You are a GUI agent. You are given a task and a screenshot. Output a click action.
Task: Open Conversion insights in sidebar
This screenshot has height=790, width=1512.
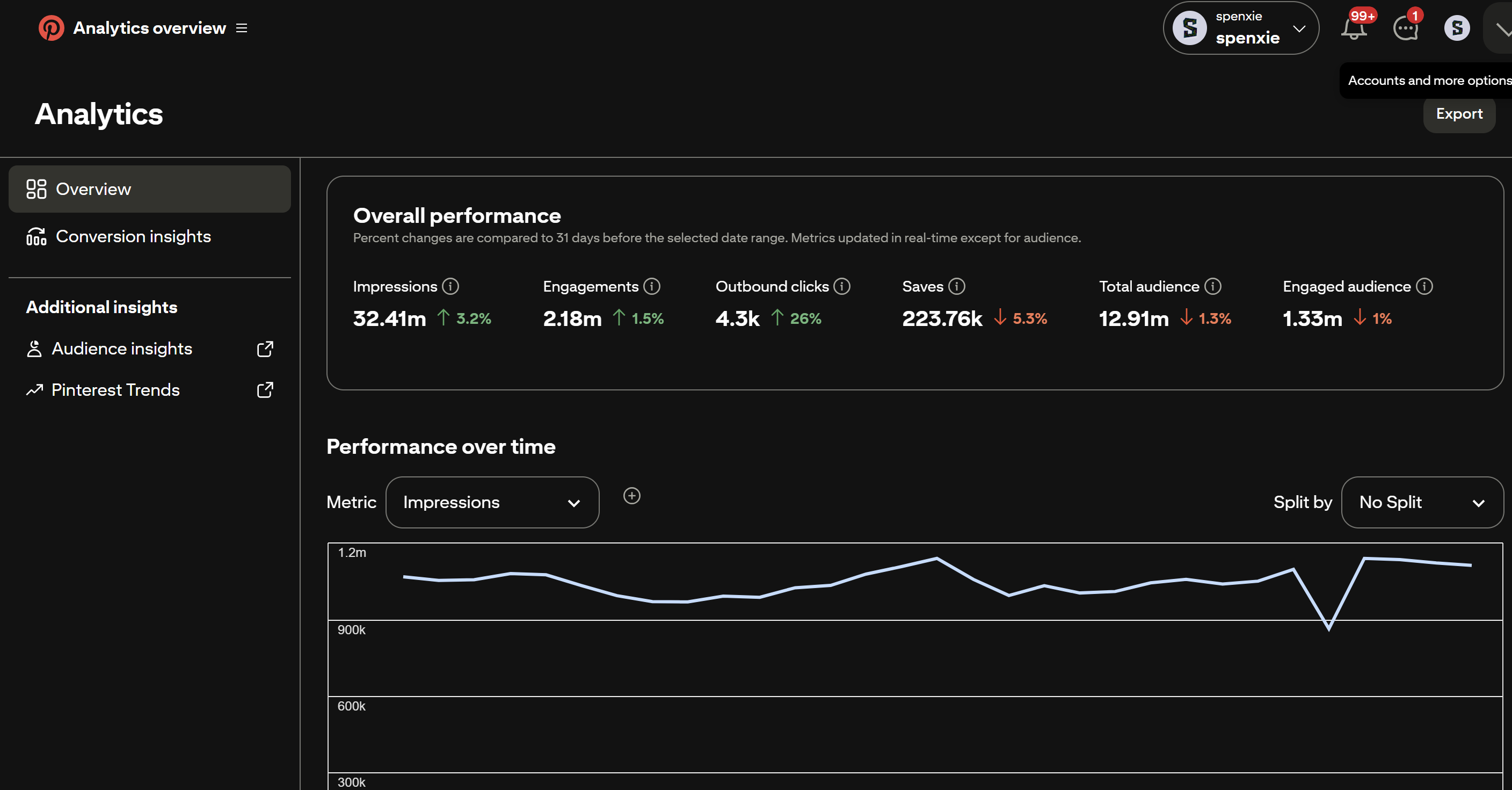point(133,236)
